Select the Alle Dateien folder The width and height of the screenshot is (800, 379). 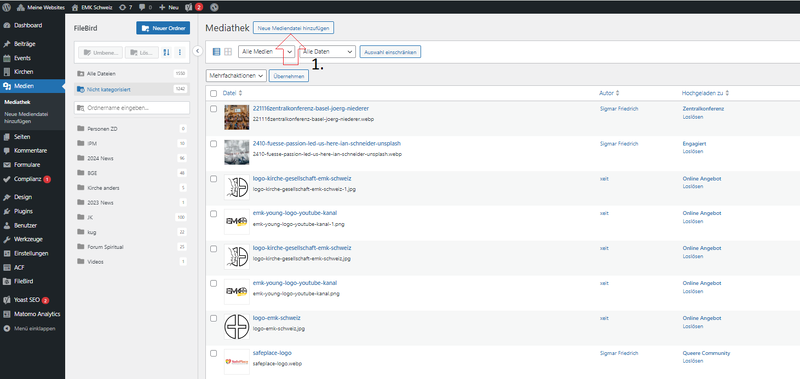pos(132,73)
